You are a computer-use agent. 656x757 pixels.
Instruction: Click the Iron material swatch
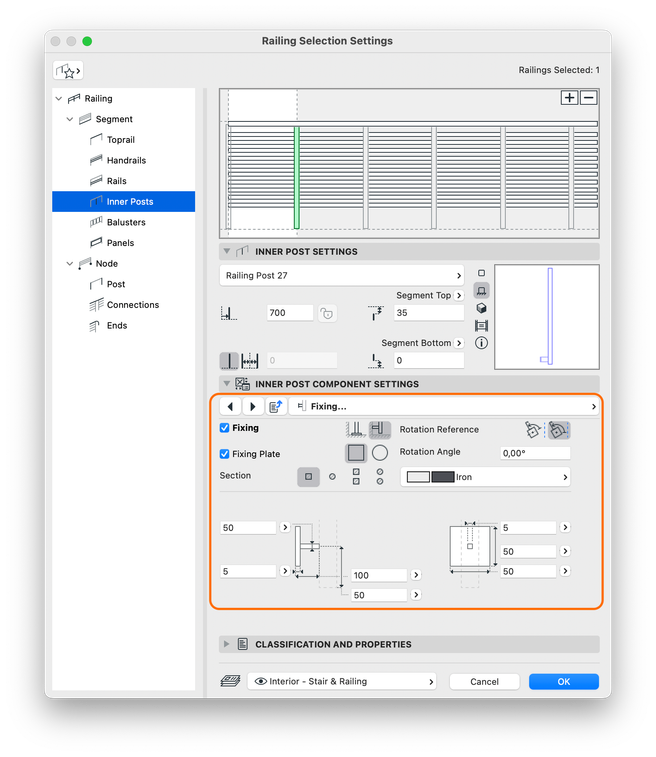click(431, 477)
